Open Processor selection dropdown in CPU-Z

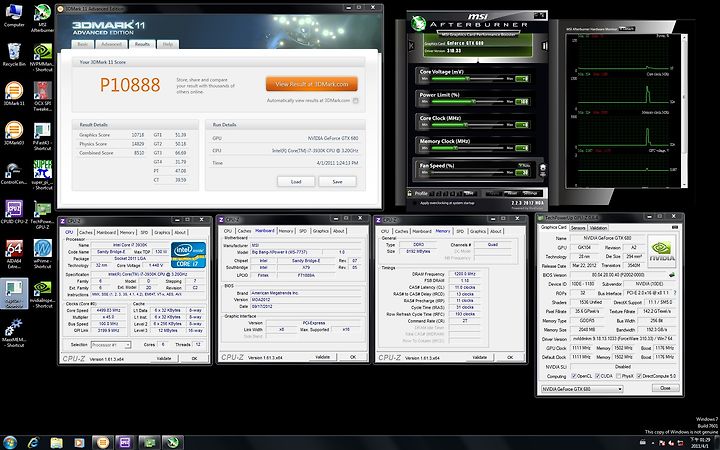[111, 344]
